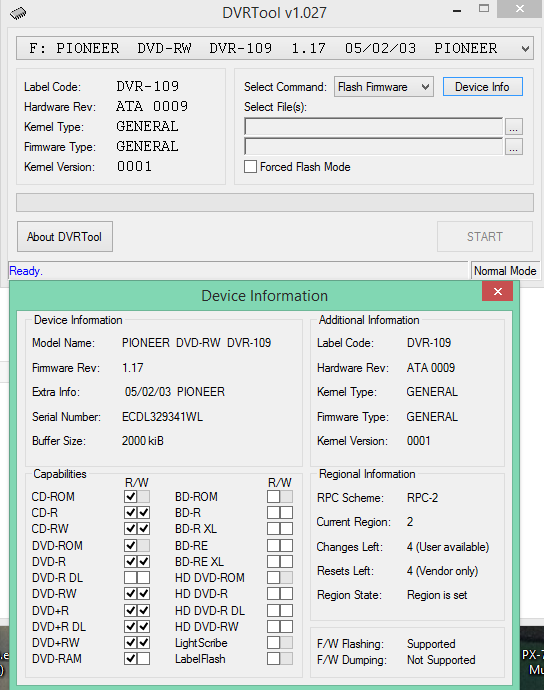Click the START button

coord(485,237)
